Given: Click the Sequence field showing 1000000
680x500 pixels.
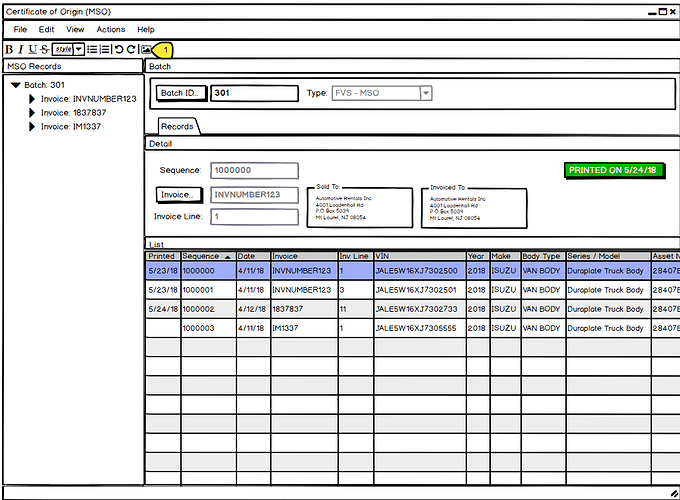Looking at the screenshot, I should click(x=255, y=170).
